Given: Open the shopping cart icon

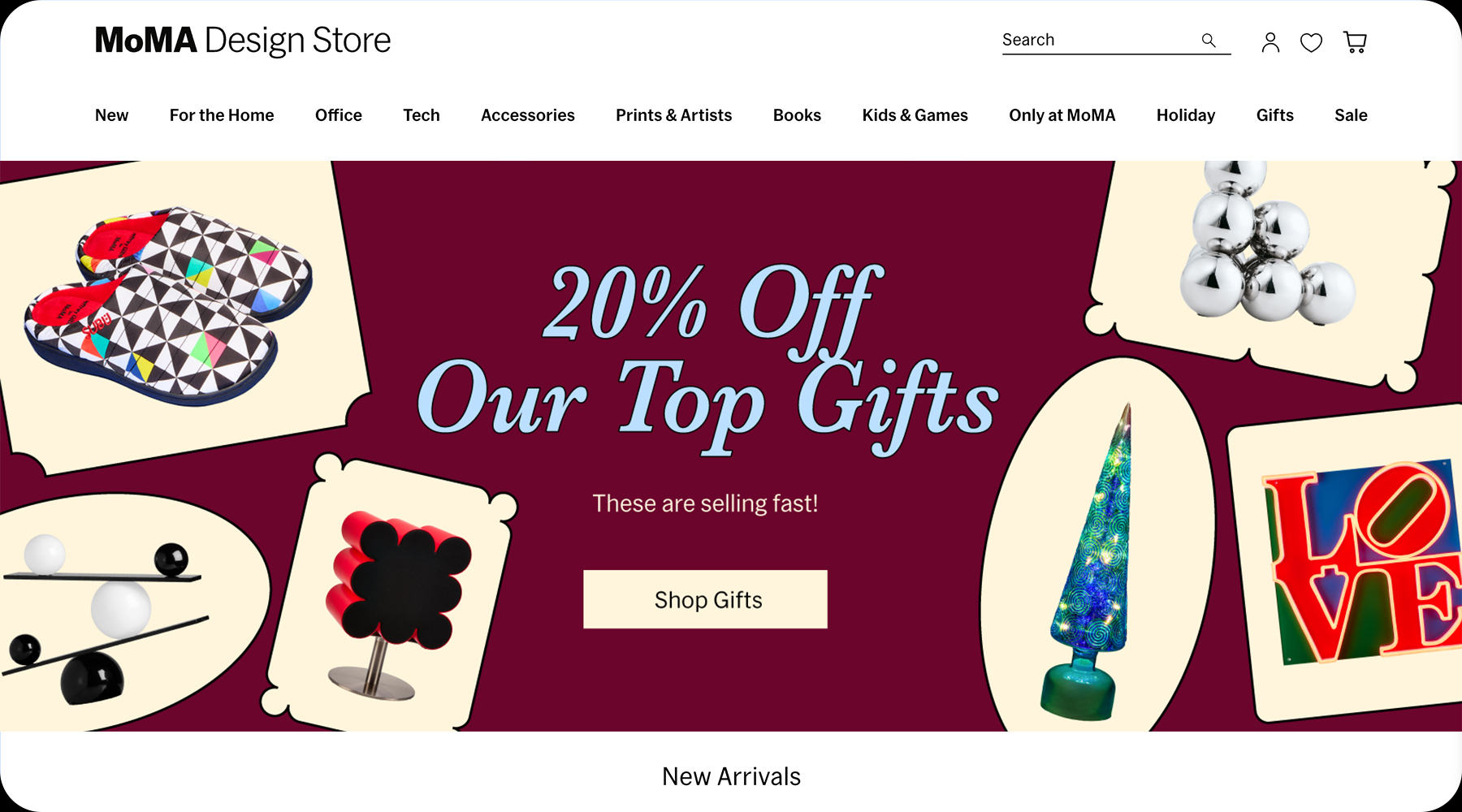Looking at the screenshot, I should tap(1355, 42).
